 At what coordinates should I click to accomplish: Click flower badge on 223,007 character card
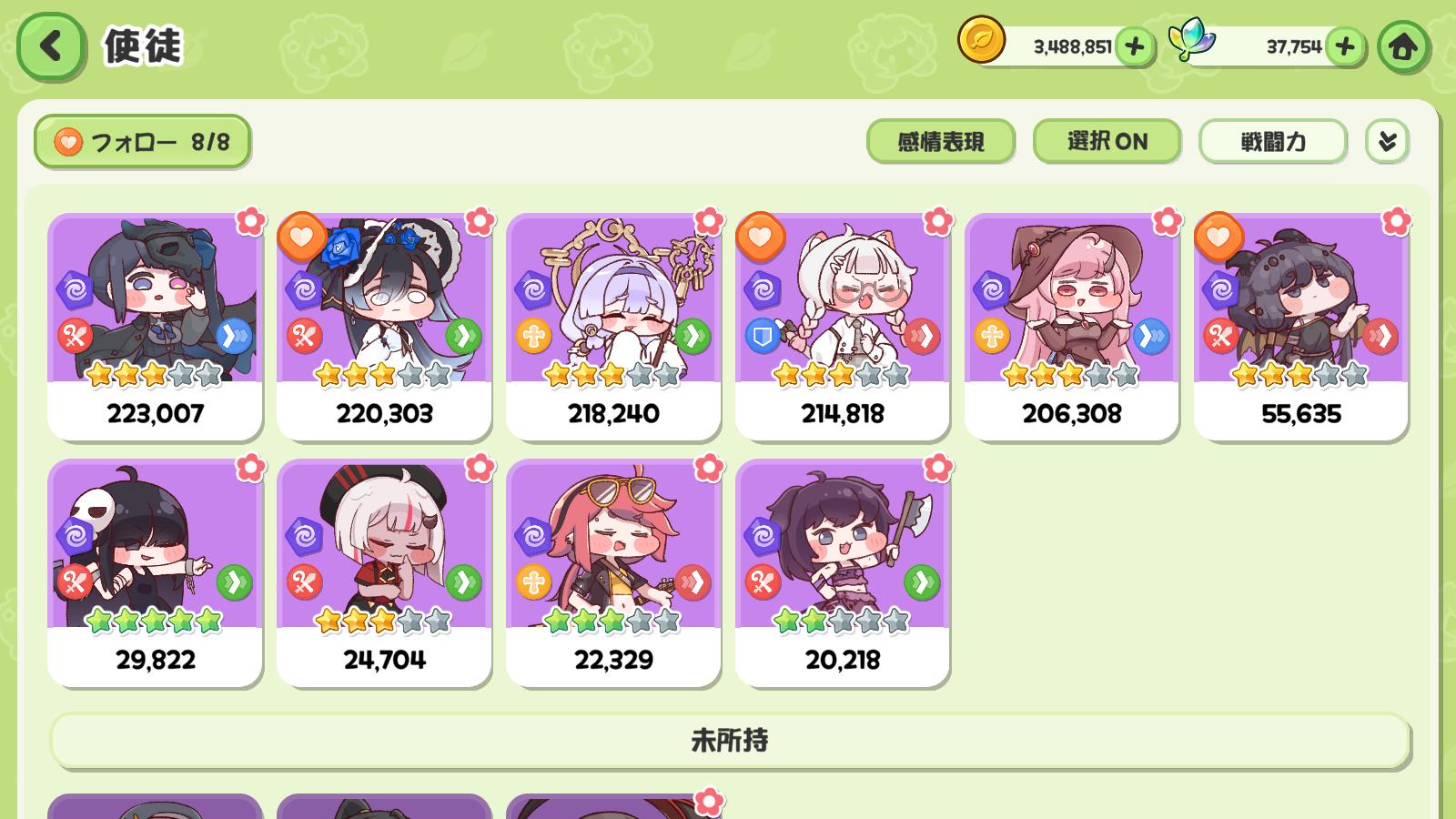tap(250, 221)
